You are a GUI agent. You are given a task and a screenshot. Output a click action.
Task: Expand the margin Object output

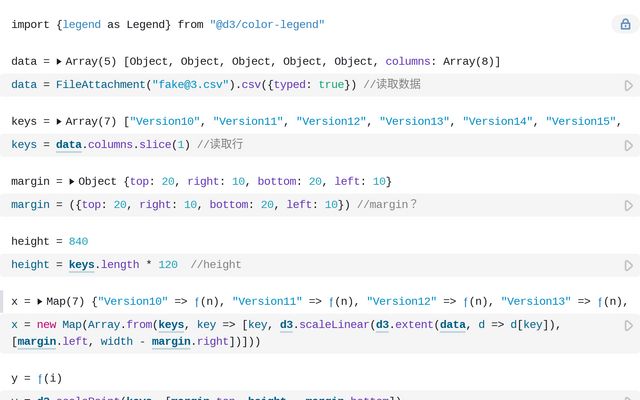coord(71,182)
